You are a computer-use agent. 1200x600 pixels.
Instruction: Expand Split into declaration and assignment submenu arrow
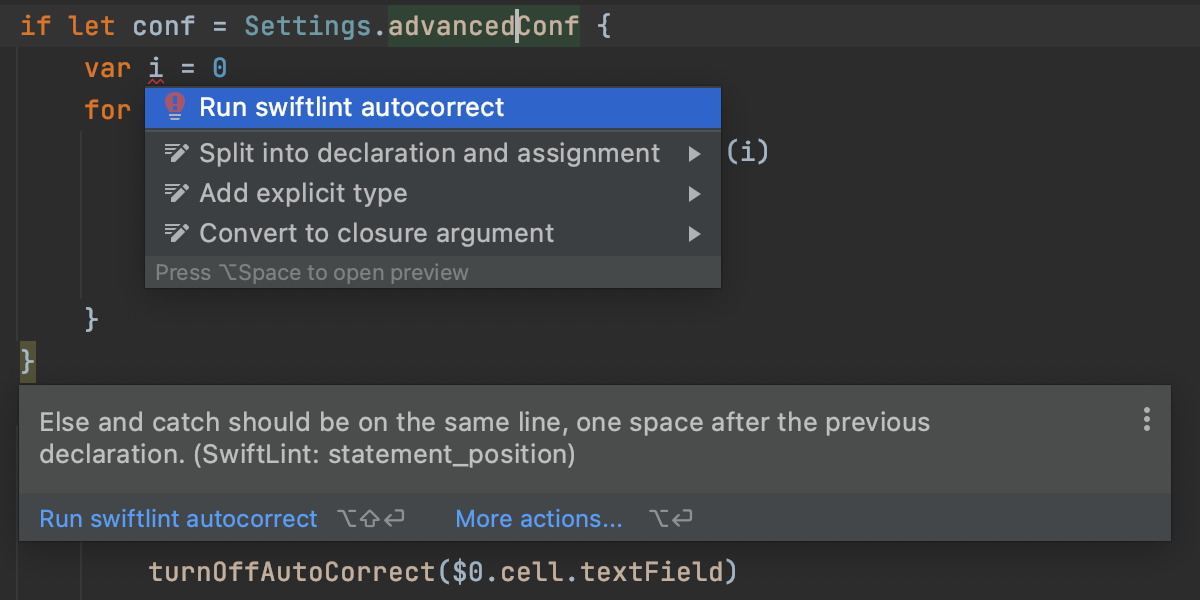click(694, 154)
